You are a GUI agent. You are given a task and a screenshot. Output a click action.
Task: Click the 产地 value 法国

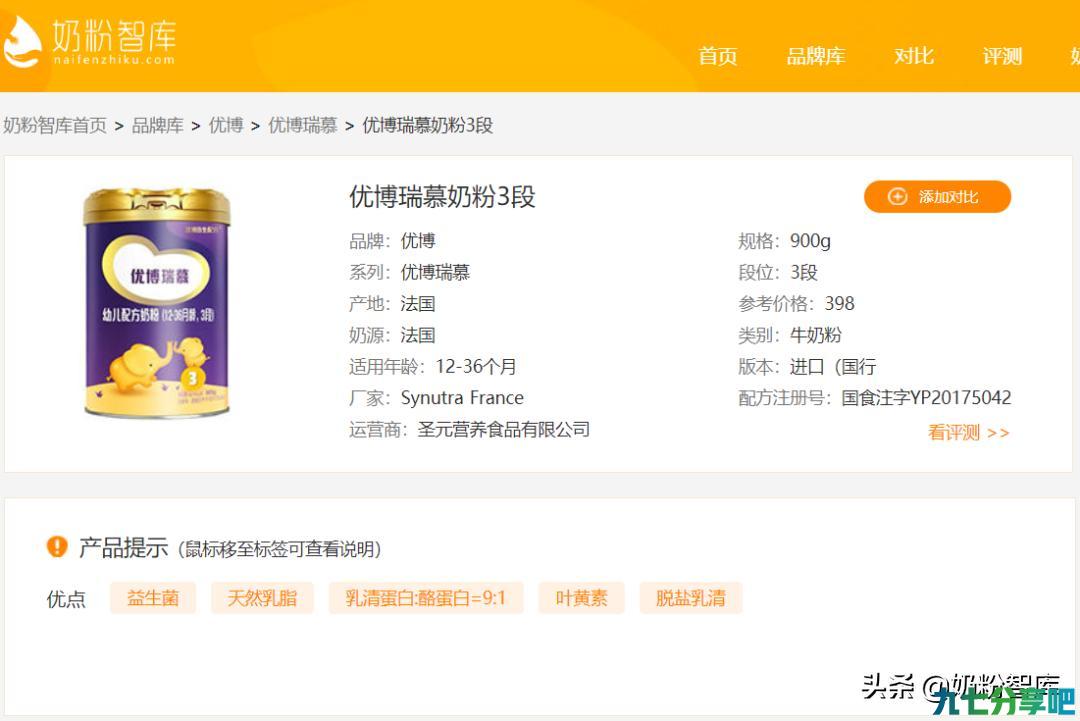[418, 304]
